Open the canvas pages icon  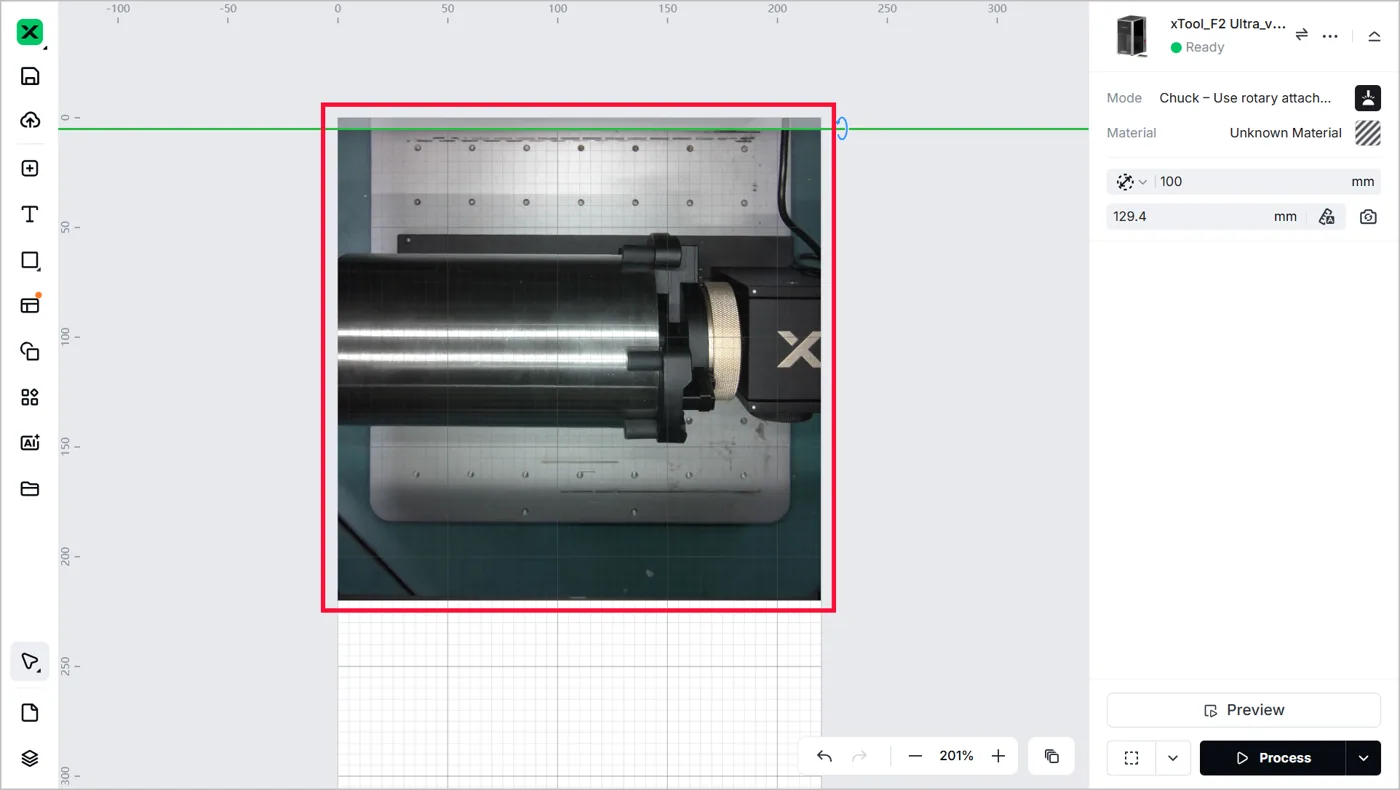pyautogui.click(x=30, y=713)
